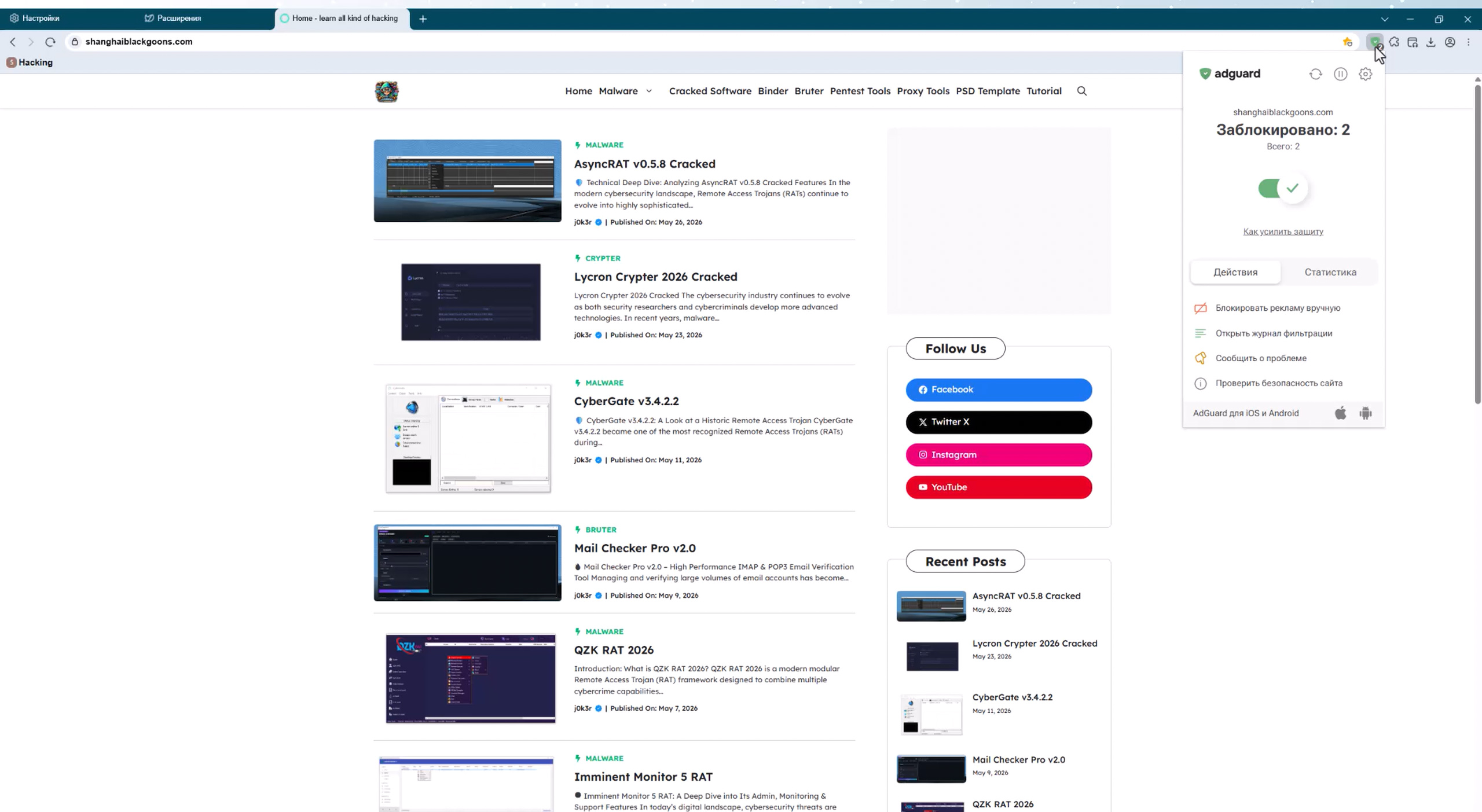This screenshot has width=1482, height=812.
Task: Click the toolbar icon left of downloads
Action: pos(1413,42)
